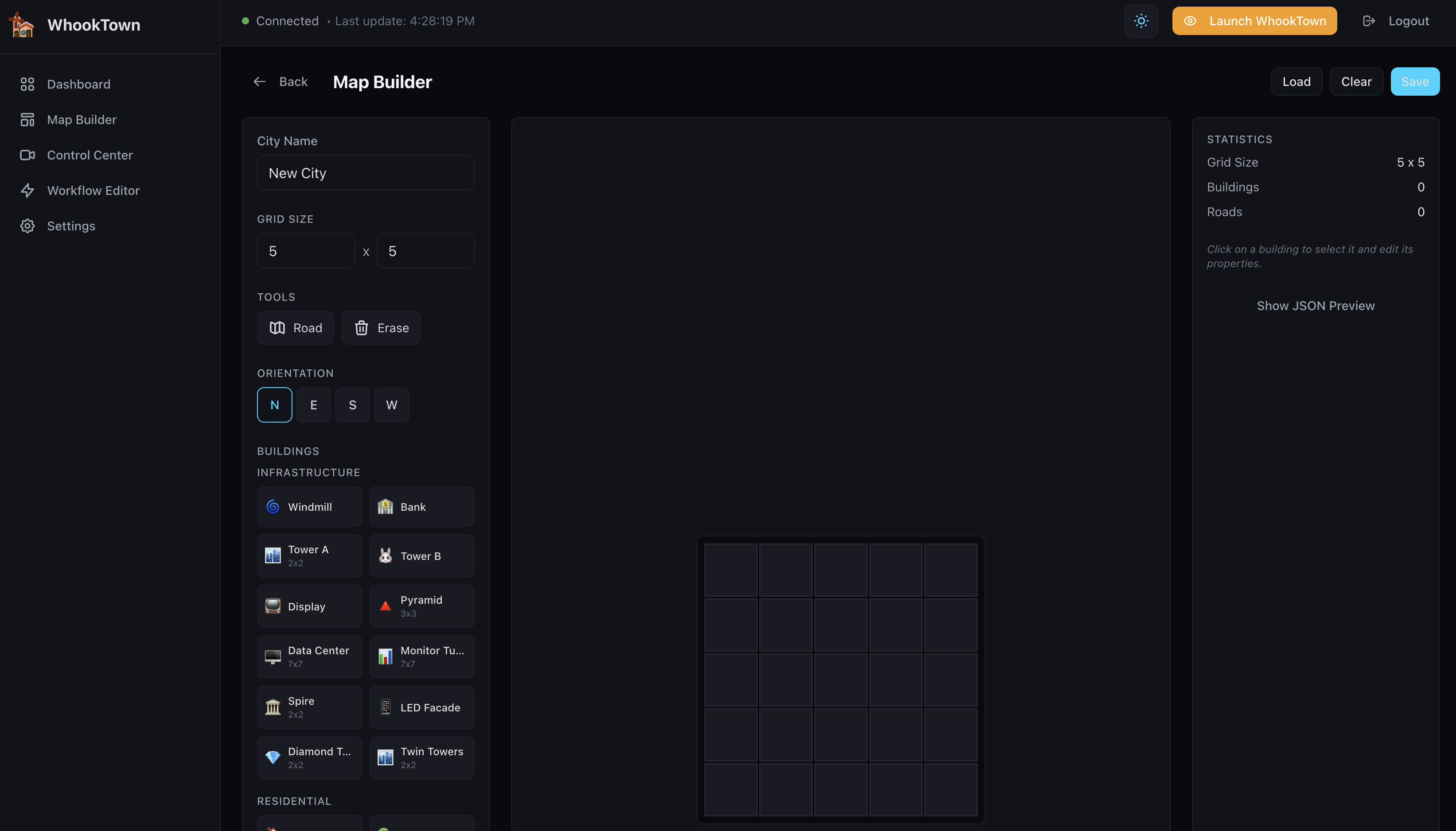Pick the Windmill building
Image resolution: width=1456 pixels, height=831 pixels.
click(309, 507)
